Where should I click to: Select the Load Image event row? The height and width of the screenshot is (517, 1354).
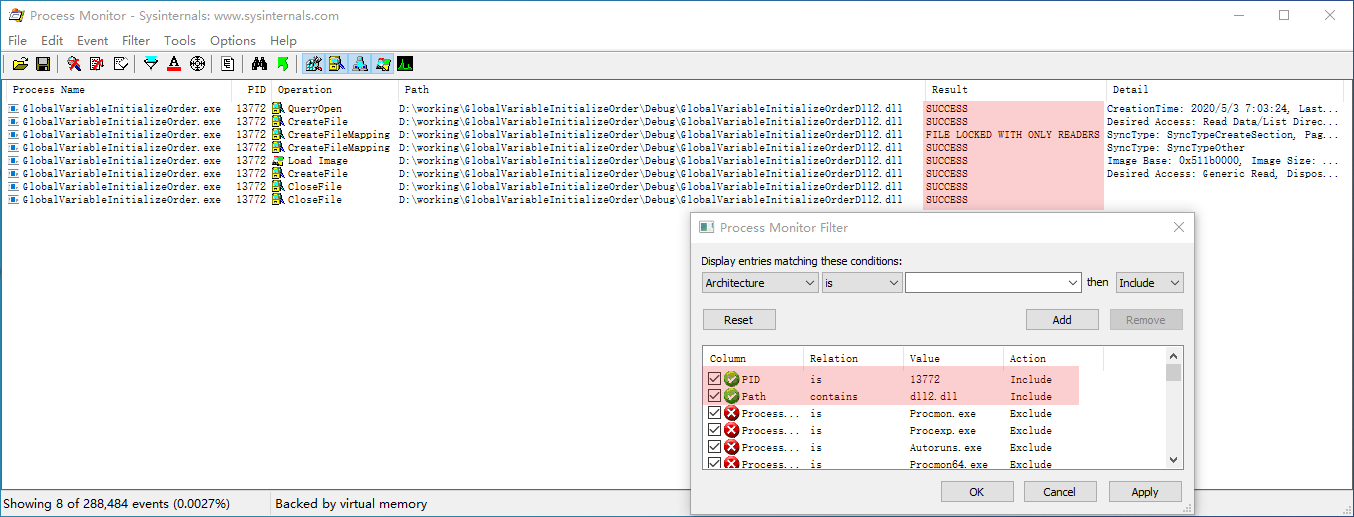pyautogui.click(x=675, y=160)
